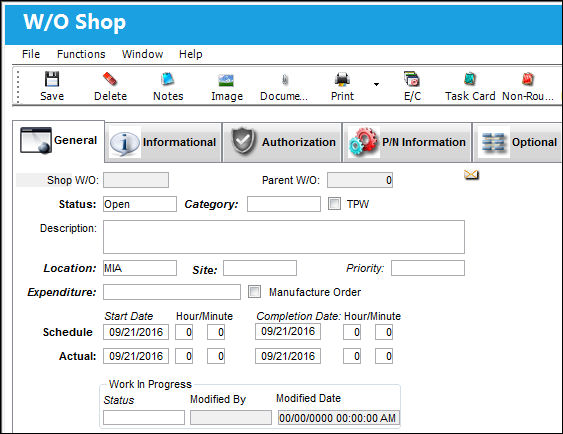
Task: Click the Schedule start minute field
Action: [x=216, y=332]
